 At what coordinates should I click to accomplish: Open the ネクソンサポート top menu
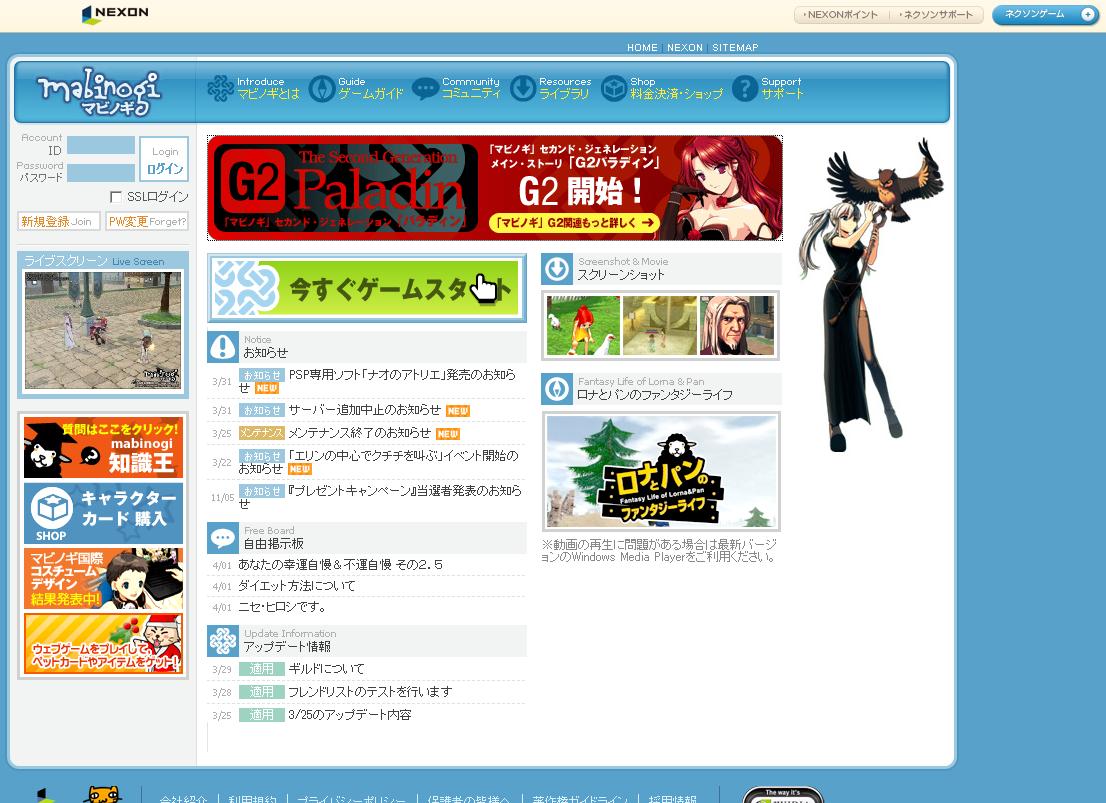coord(936,15)
